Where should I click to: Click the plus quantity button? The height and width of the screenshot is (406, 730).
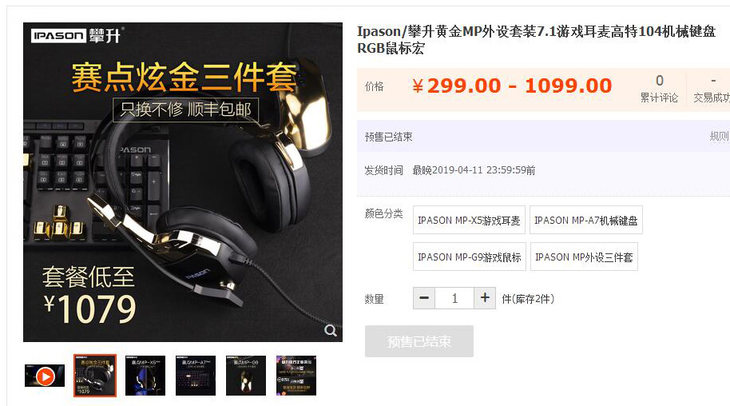485,298
